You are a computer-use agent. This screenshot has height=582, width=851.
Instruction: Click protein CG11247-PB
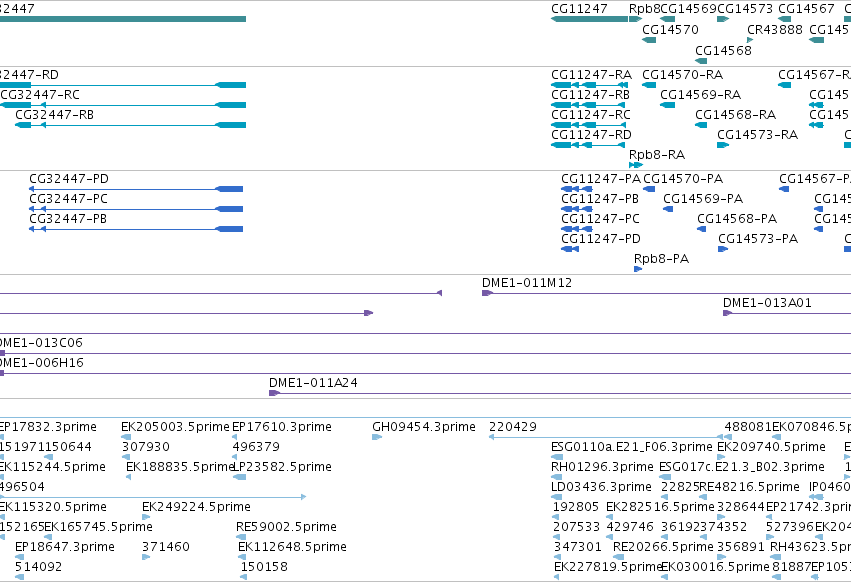[600, 199]
